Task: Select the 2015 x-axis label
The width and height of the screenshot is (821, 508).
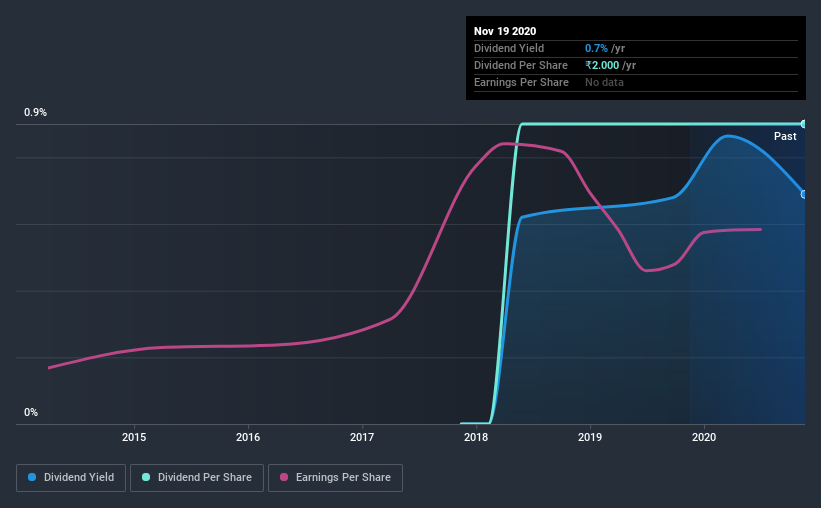Action: click(134, 437)
